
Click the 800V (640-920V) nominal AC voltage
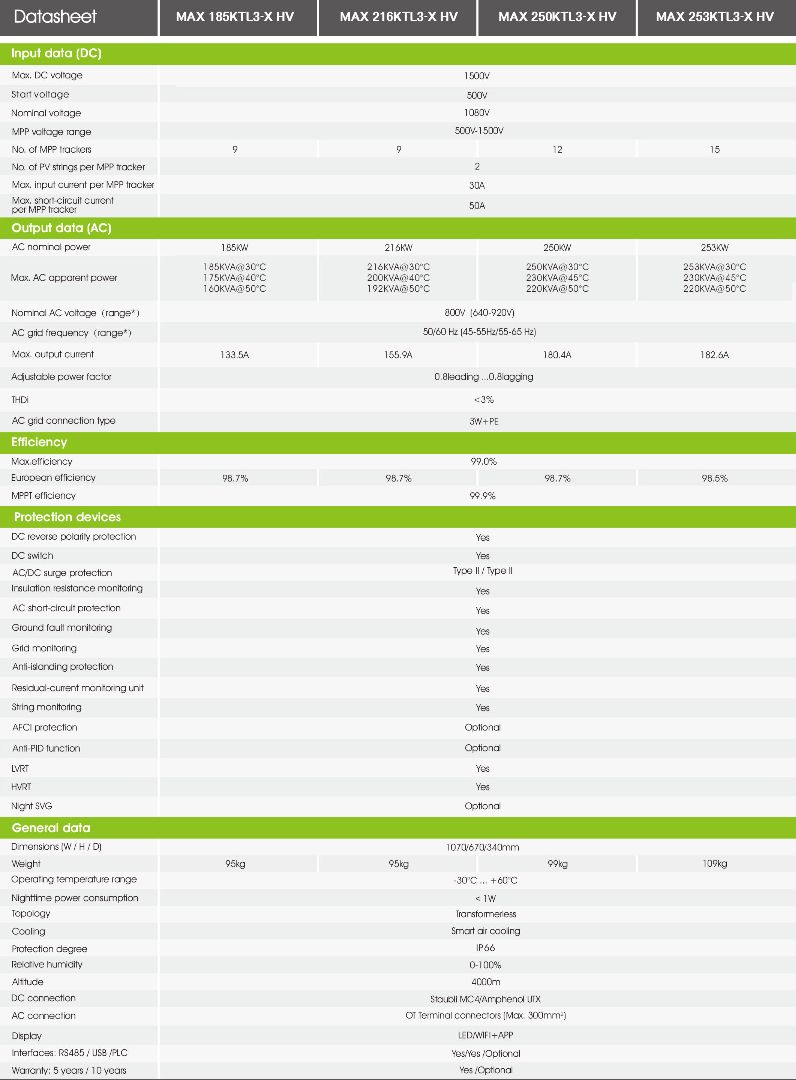pos(479,313)
